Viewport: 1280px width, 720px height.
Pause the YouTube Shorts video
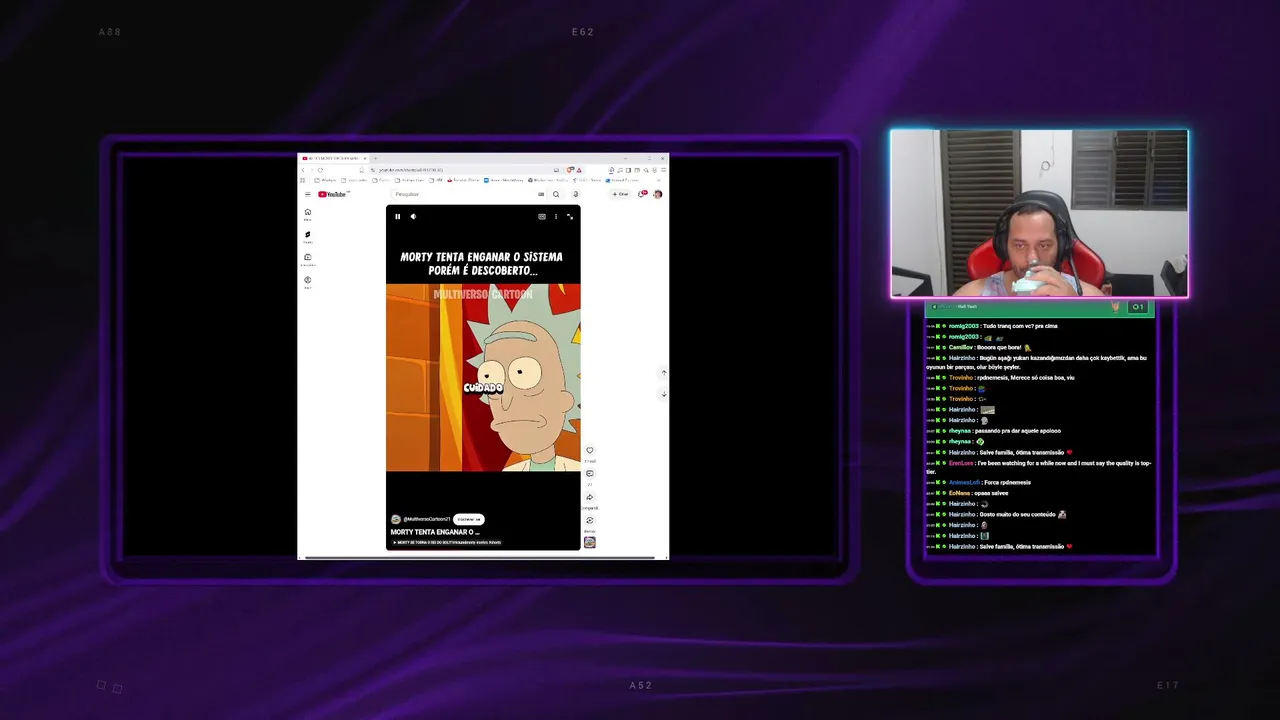tap(397, 216)
